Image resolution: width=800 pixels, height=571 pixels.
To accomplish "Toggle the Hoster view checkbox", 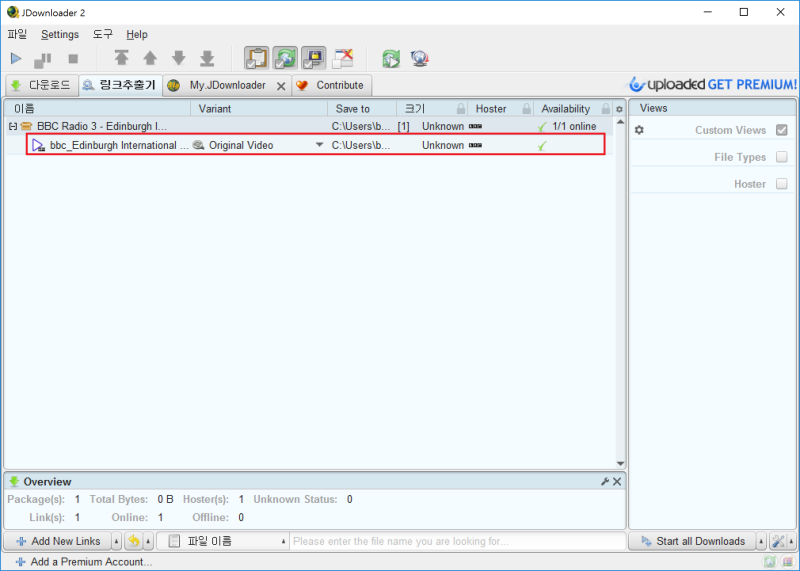I will [x=781, y=184].
